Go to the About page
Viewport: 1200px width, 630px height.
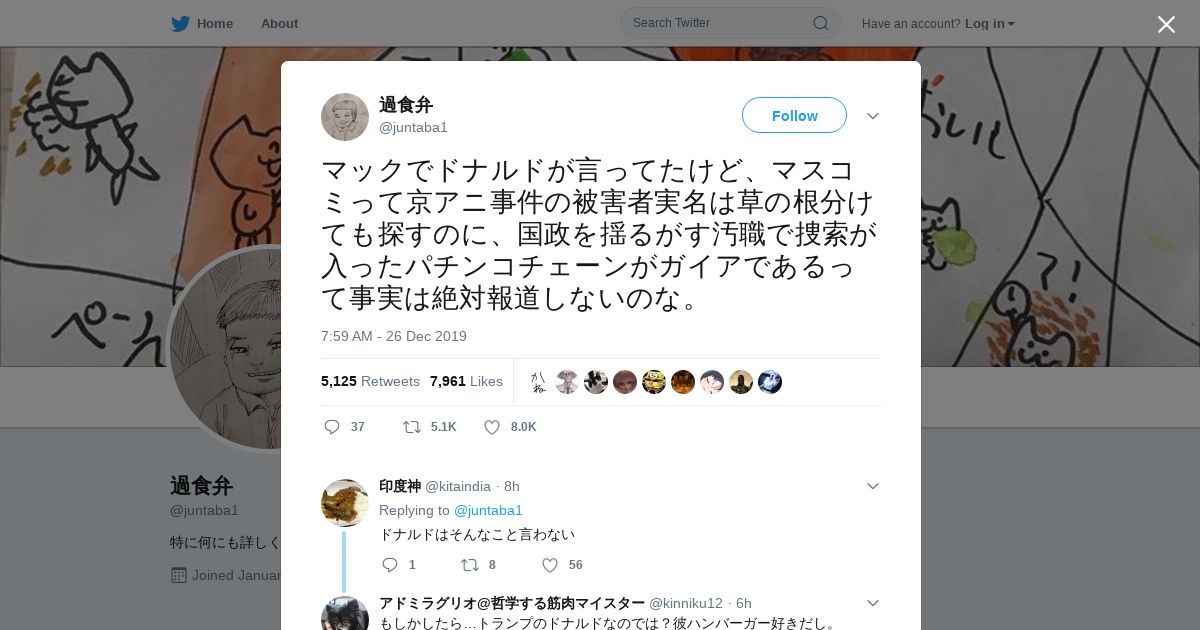pyautogui.click(x=279, y=23)
